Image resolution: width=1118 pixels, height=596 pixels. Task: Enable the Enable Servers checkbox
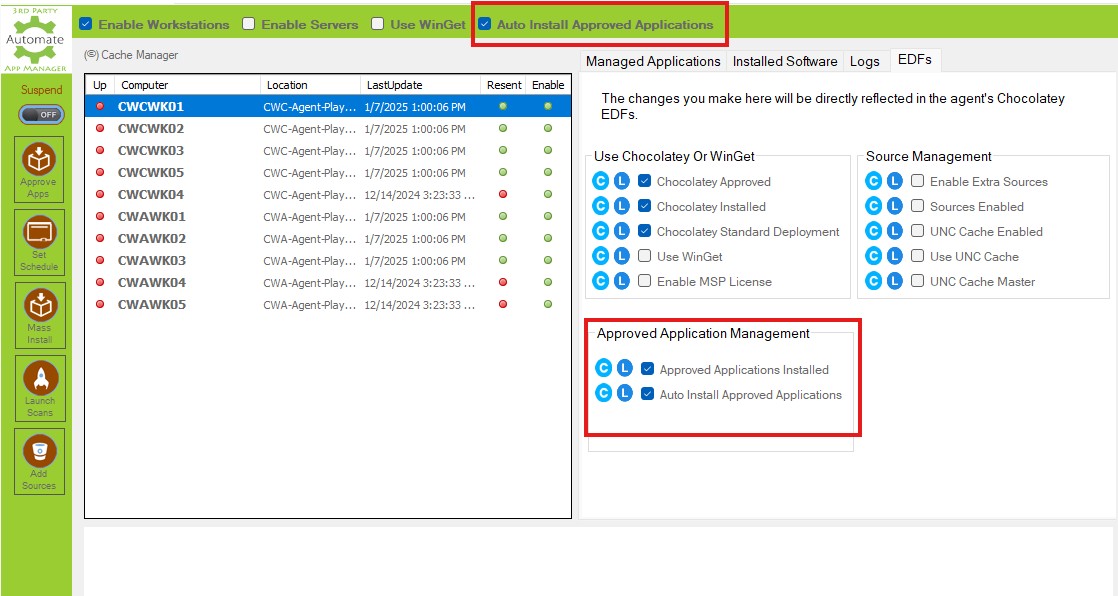(249, 24)
